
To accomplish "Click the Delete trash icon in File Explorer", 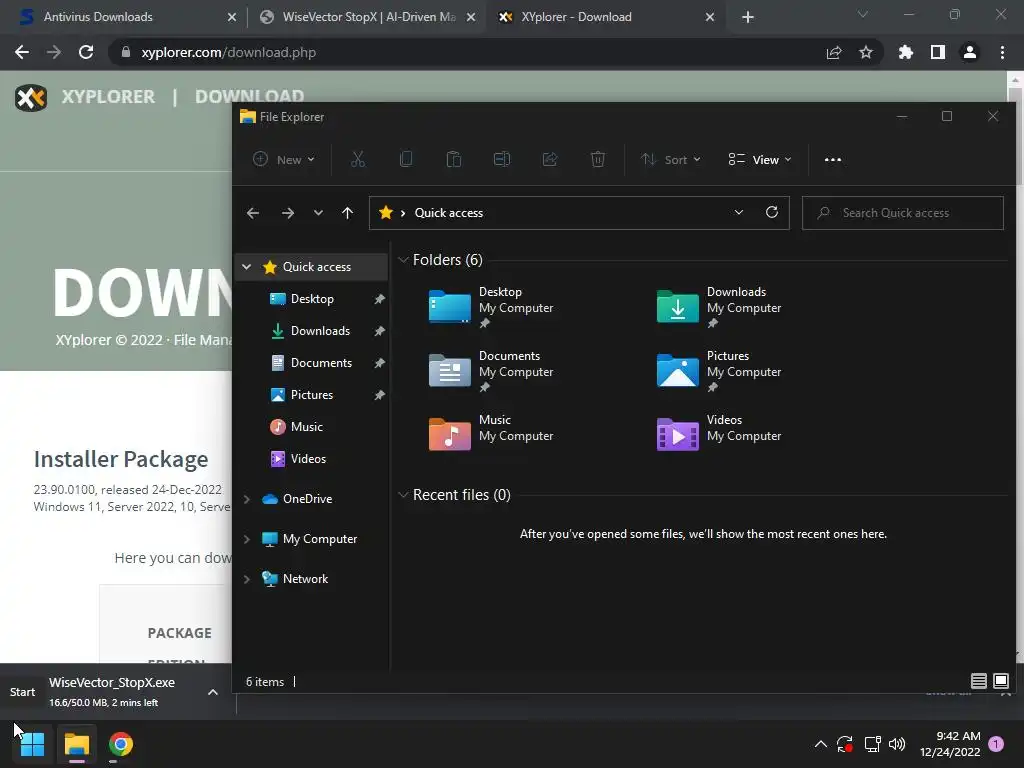I will click(598, 159).
